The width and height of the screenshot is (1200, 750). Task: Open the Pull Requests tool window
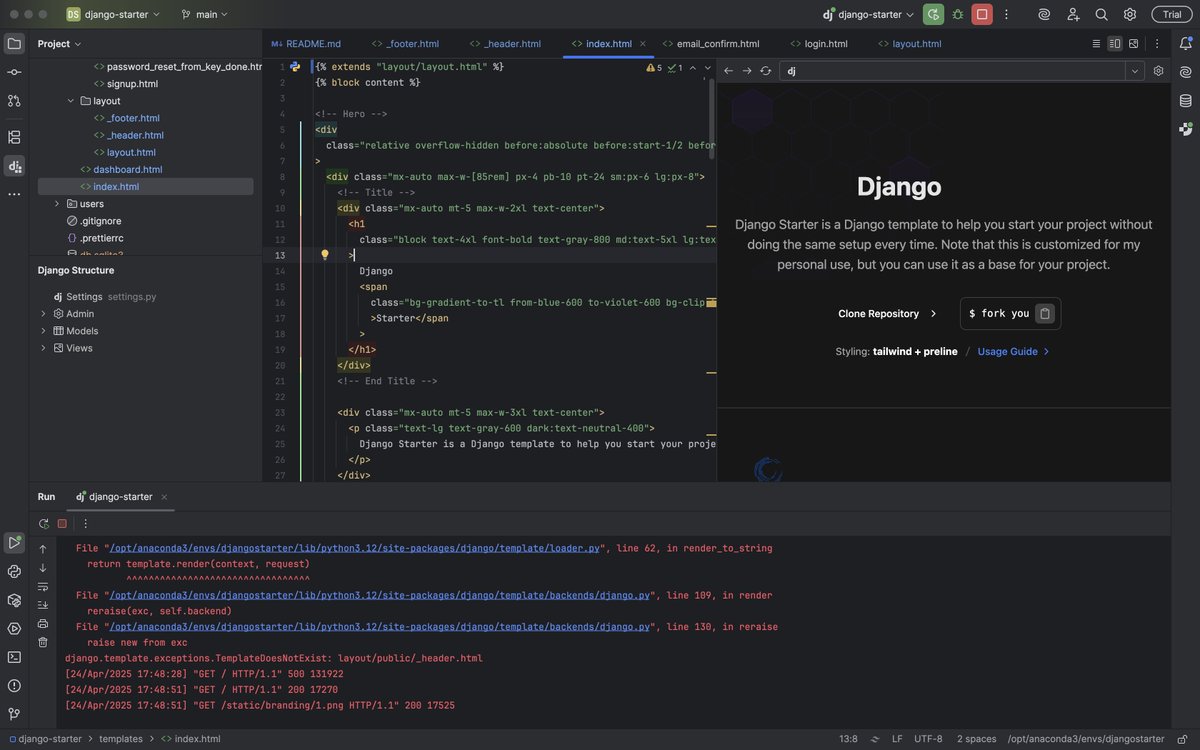(14, 101)
